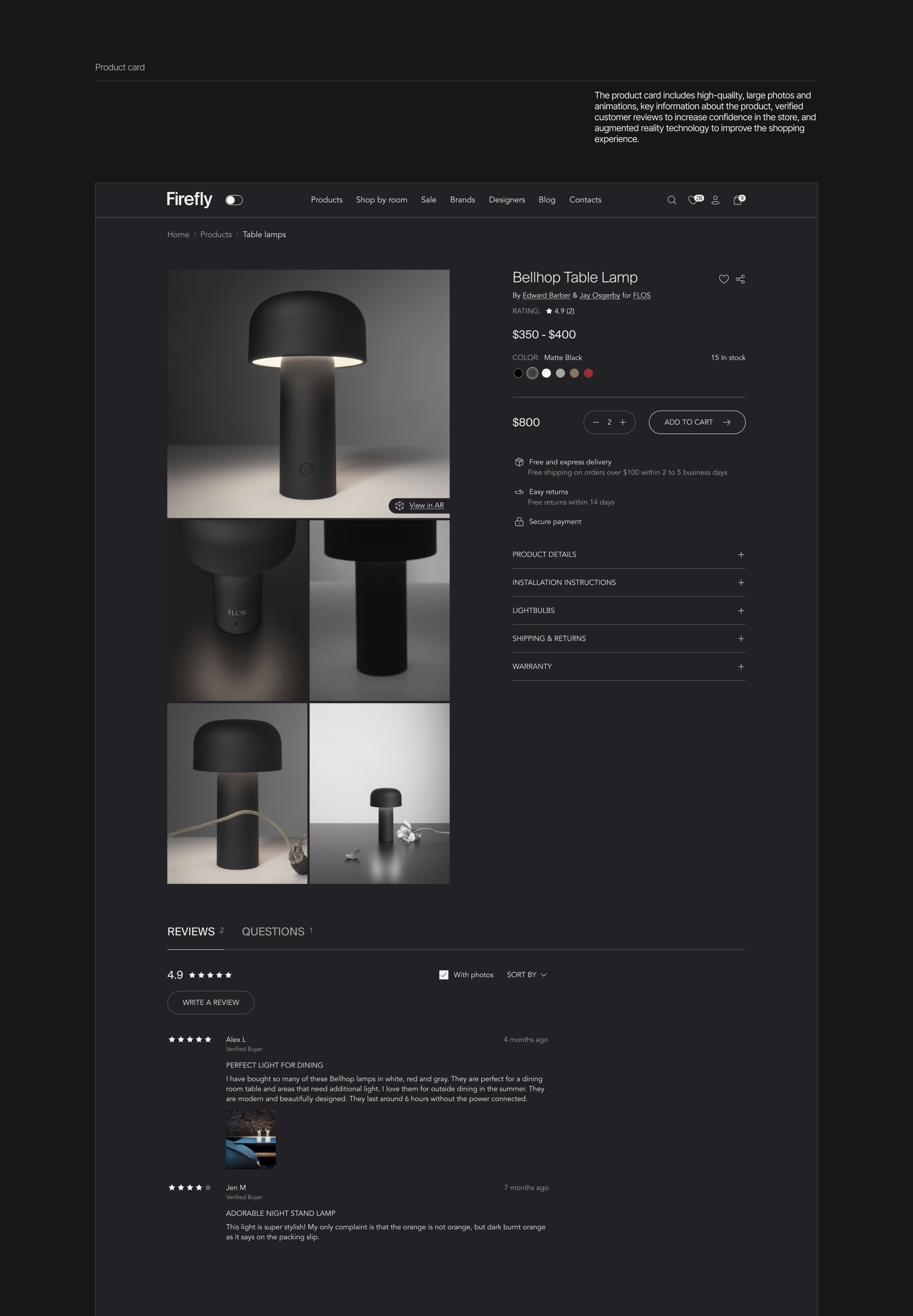Click the Add to Cart button
Viewport: 913px width, 1316px height.
coord(697,423)
